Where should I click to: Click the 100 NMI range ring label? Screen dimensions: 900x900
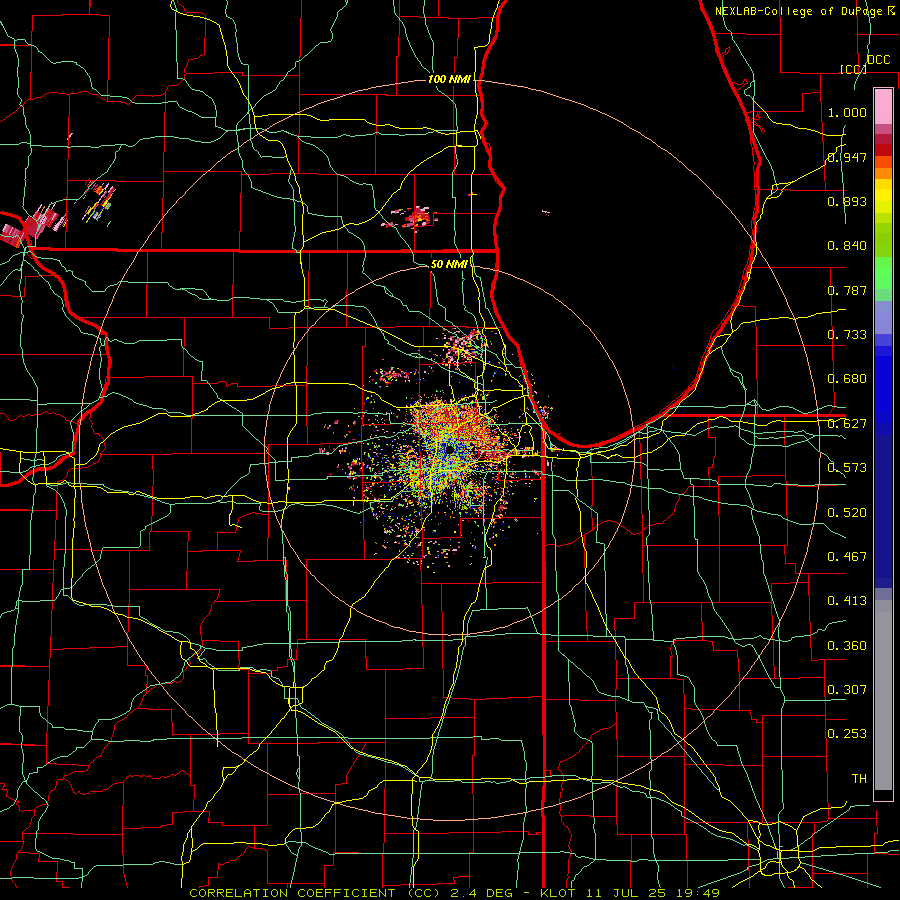point(449,79)
